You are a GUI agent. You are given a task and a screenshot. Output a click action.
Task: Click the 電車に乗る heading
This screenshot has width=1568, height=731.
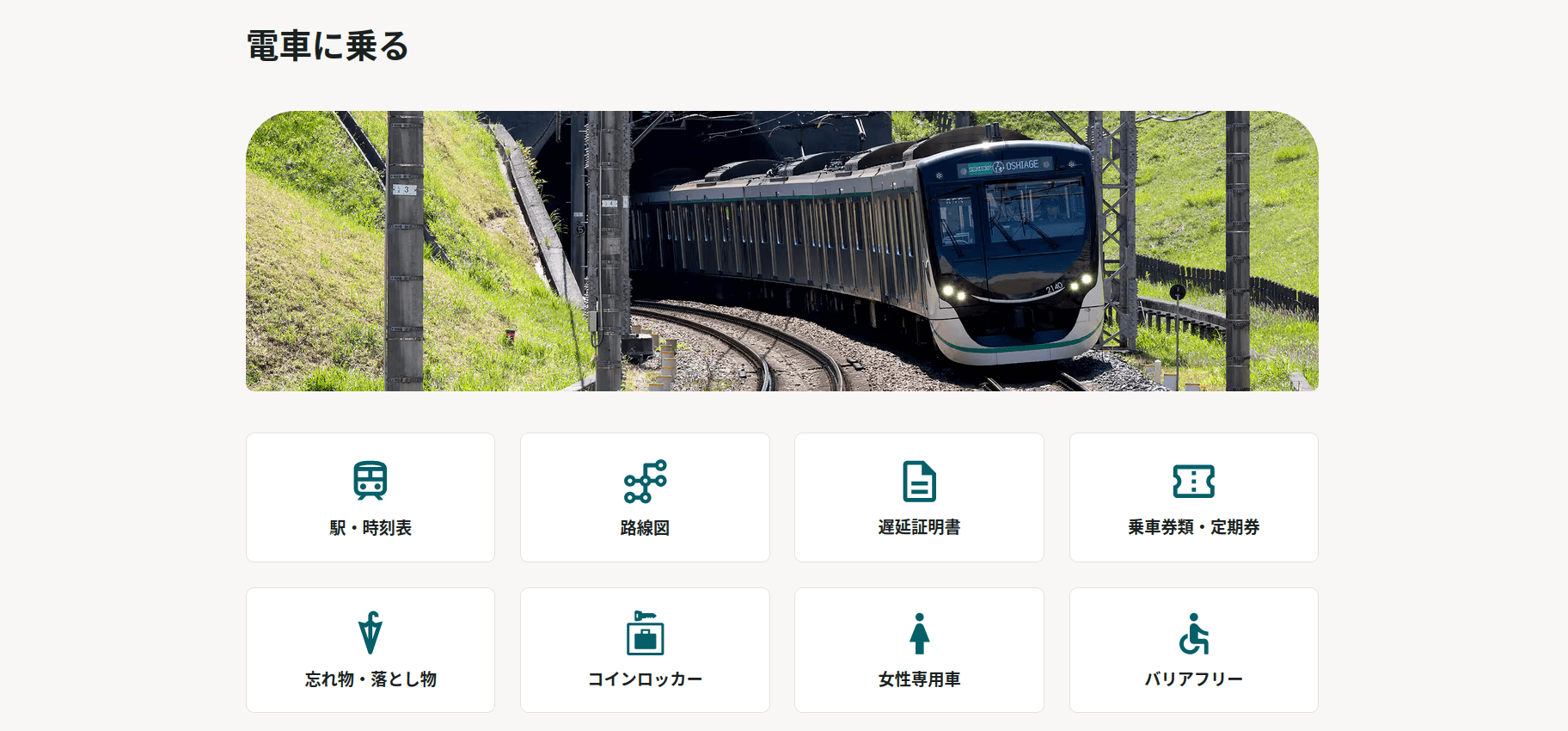click(328, 46)
